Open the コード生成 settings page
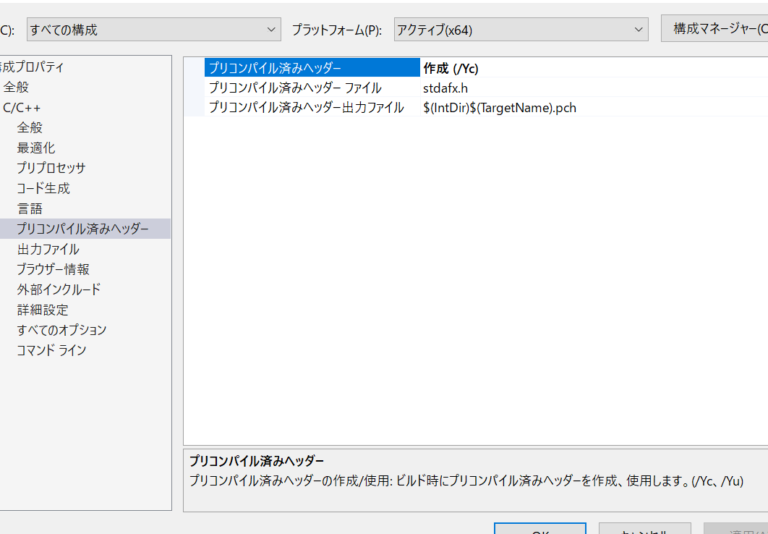 tap(44, 188)
